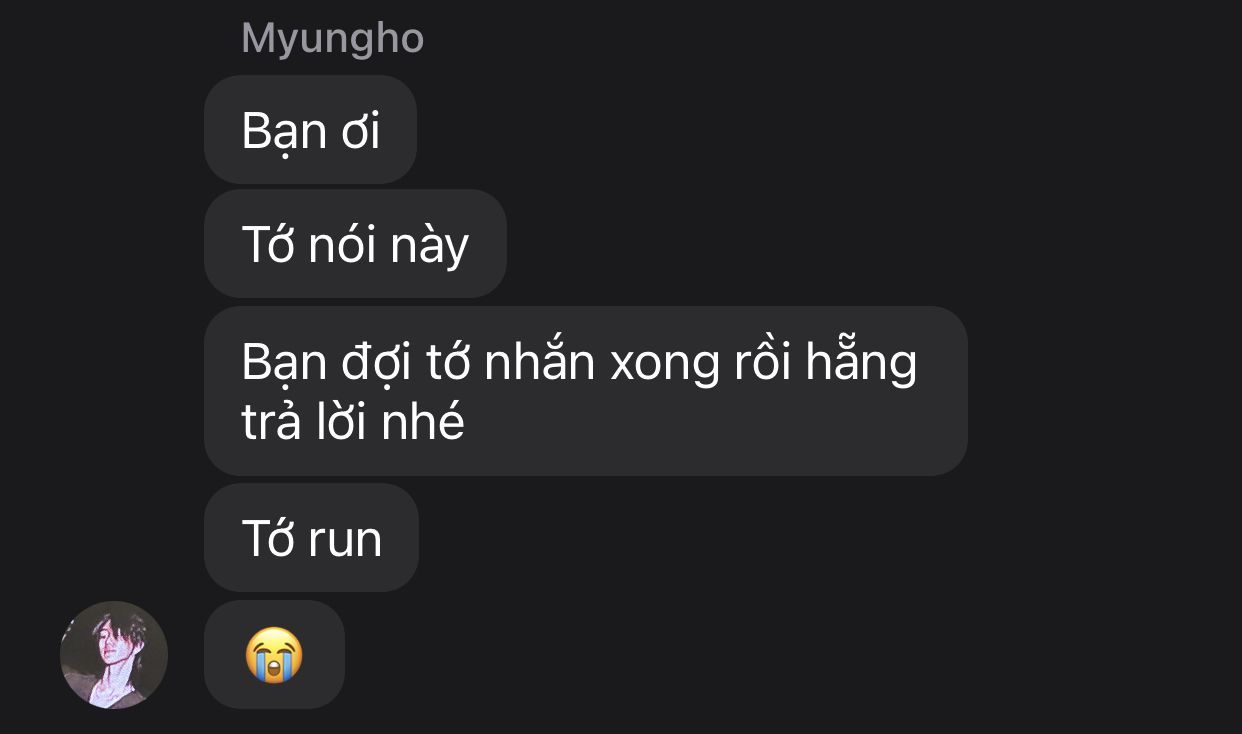
Task: Tap the crying face emoji
Action: 274,655
